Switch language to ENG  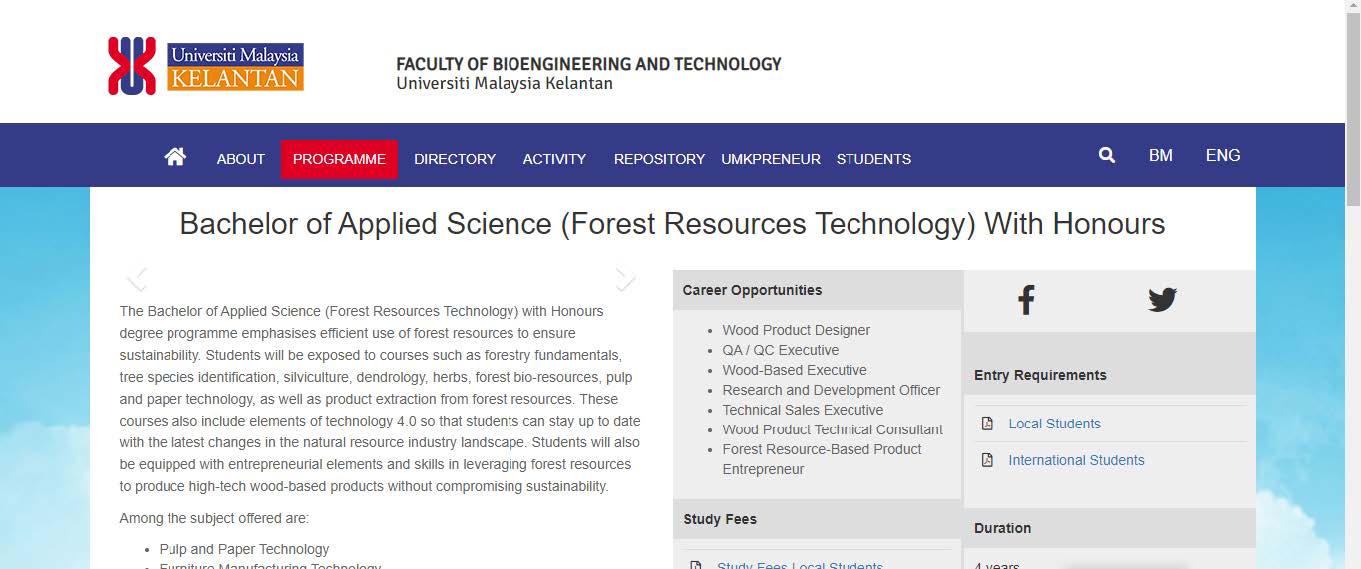pyautogui.click(x=1222, y=156)
